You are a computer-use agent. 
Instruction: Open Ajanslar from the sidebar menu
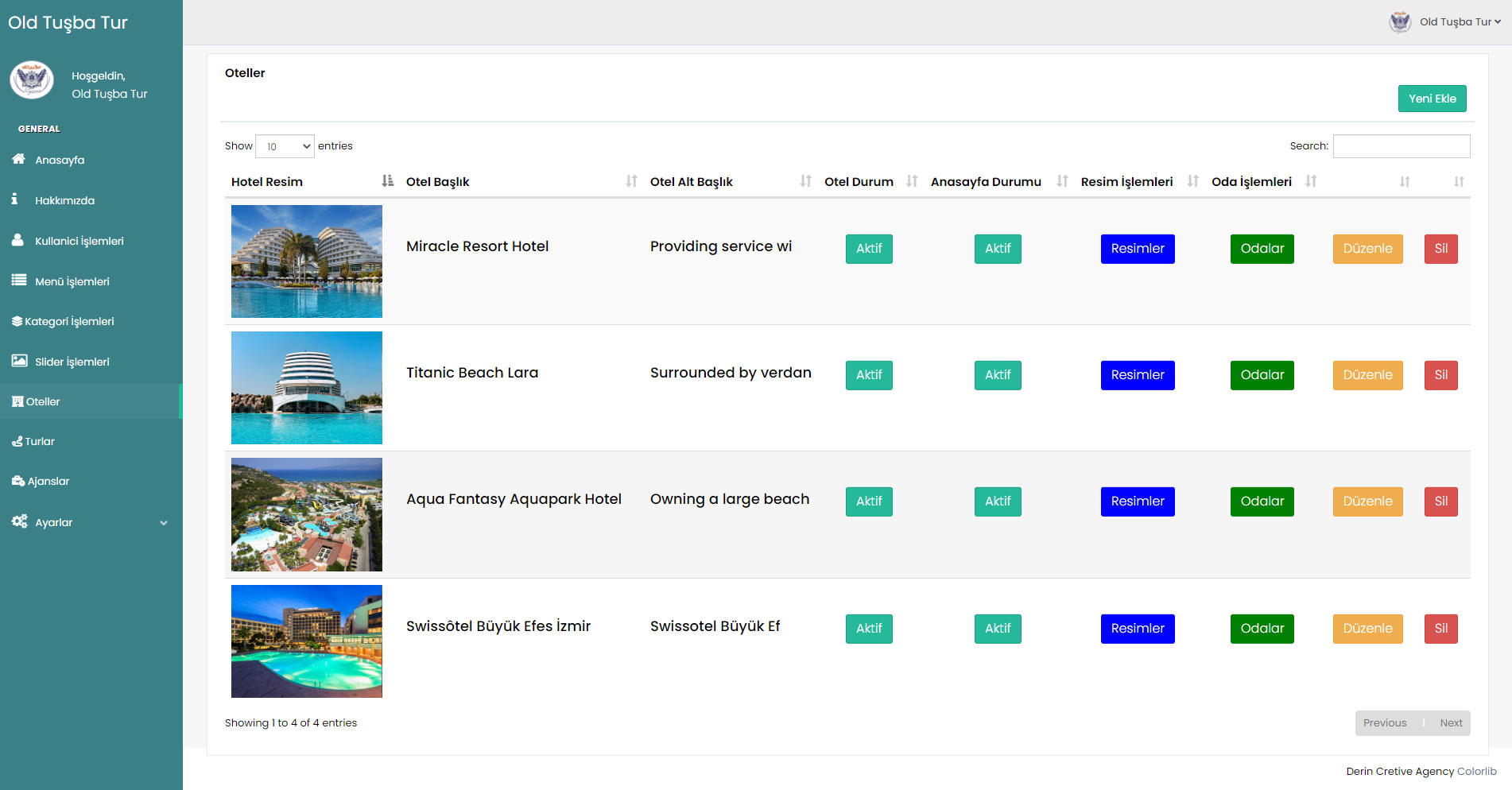[x=48, y=481]
